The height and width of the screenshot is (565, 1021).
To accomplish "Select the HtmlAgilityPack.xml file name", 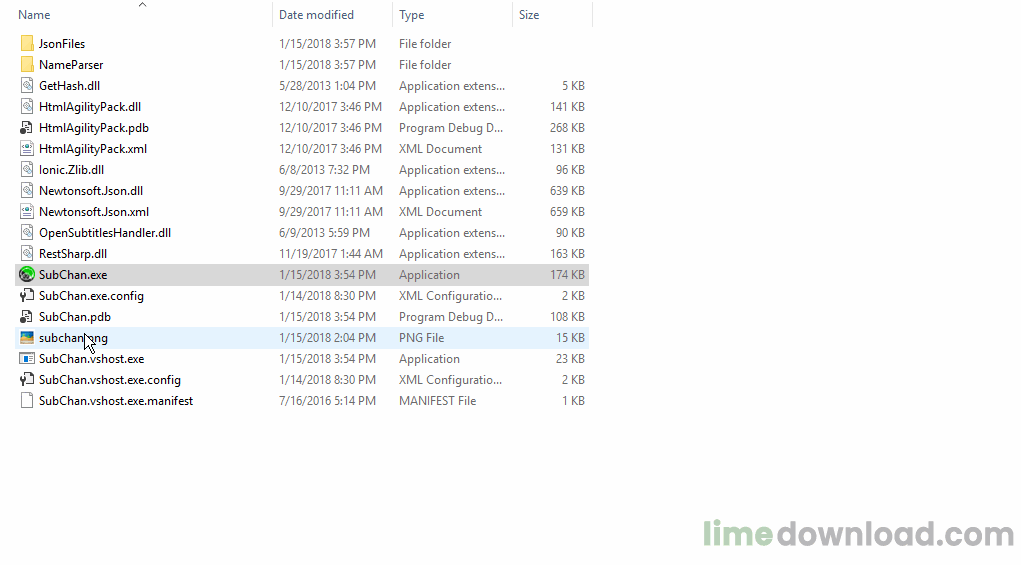I will click(x=93, y=149).
